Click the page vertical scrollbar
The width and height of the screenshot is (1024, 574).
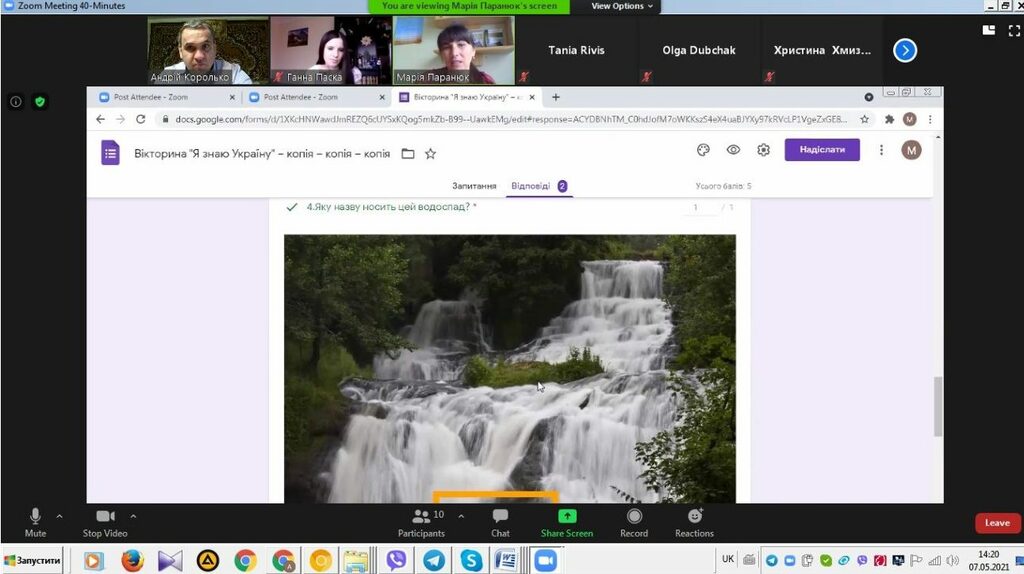(938, 406)
